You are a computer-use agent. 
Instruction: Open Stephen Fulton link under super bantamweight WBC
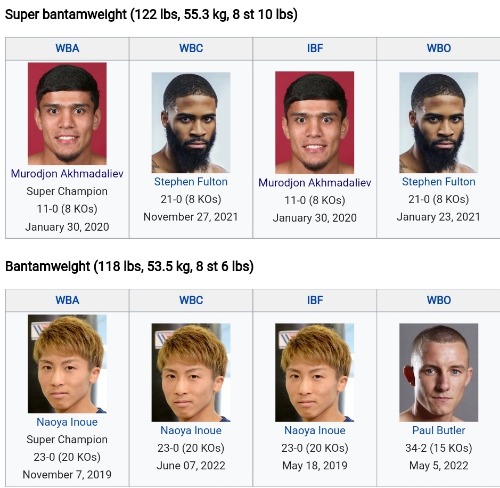coord(191,182)
